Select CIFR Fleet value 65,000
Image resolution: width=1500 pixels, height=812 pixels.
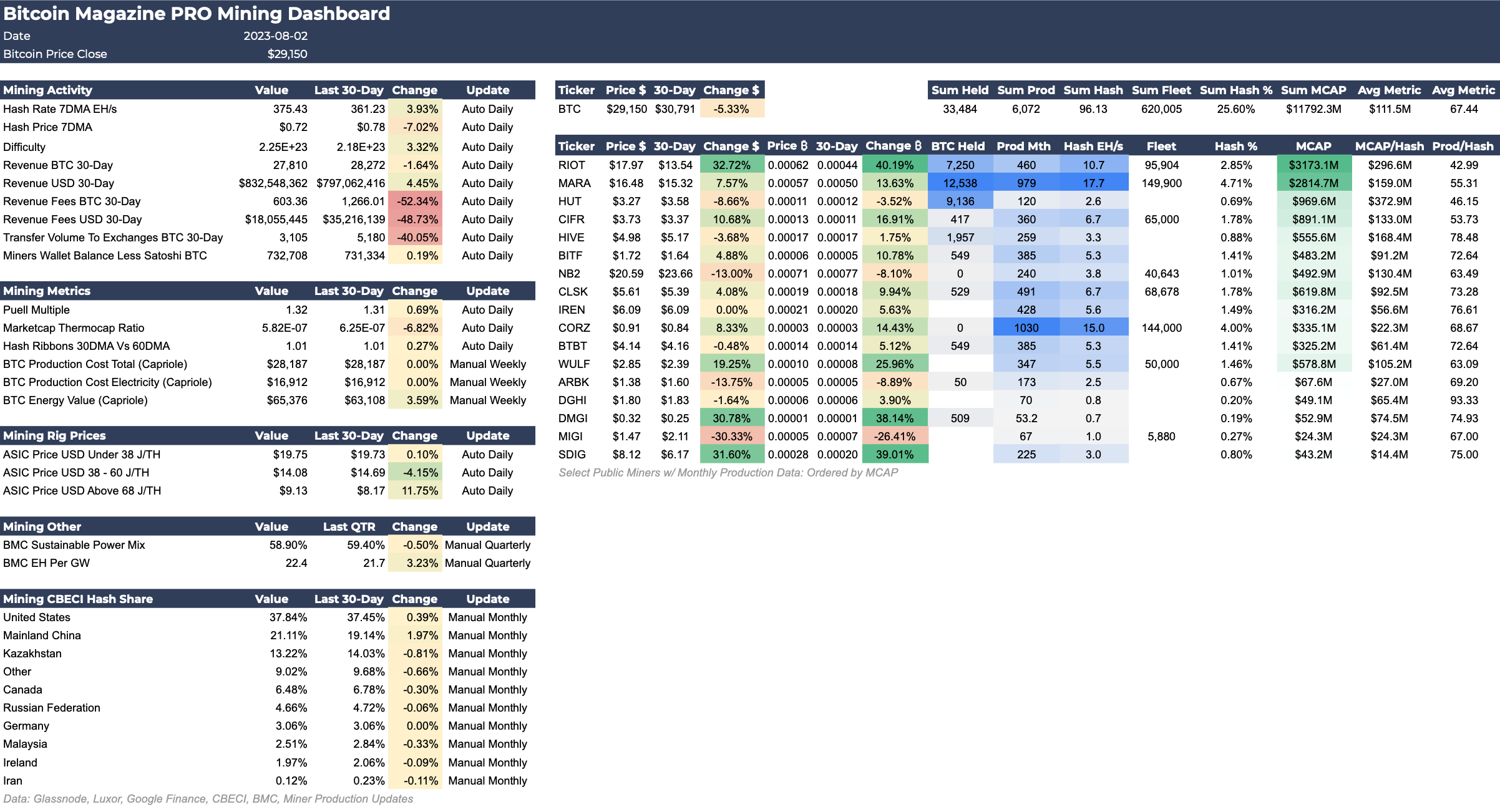click(1161, 220)
